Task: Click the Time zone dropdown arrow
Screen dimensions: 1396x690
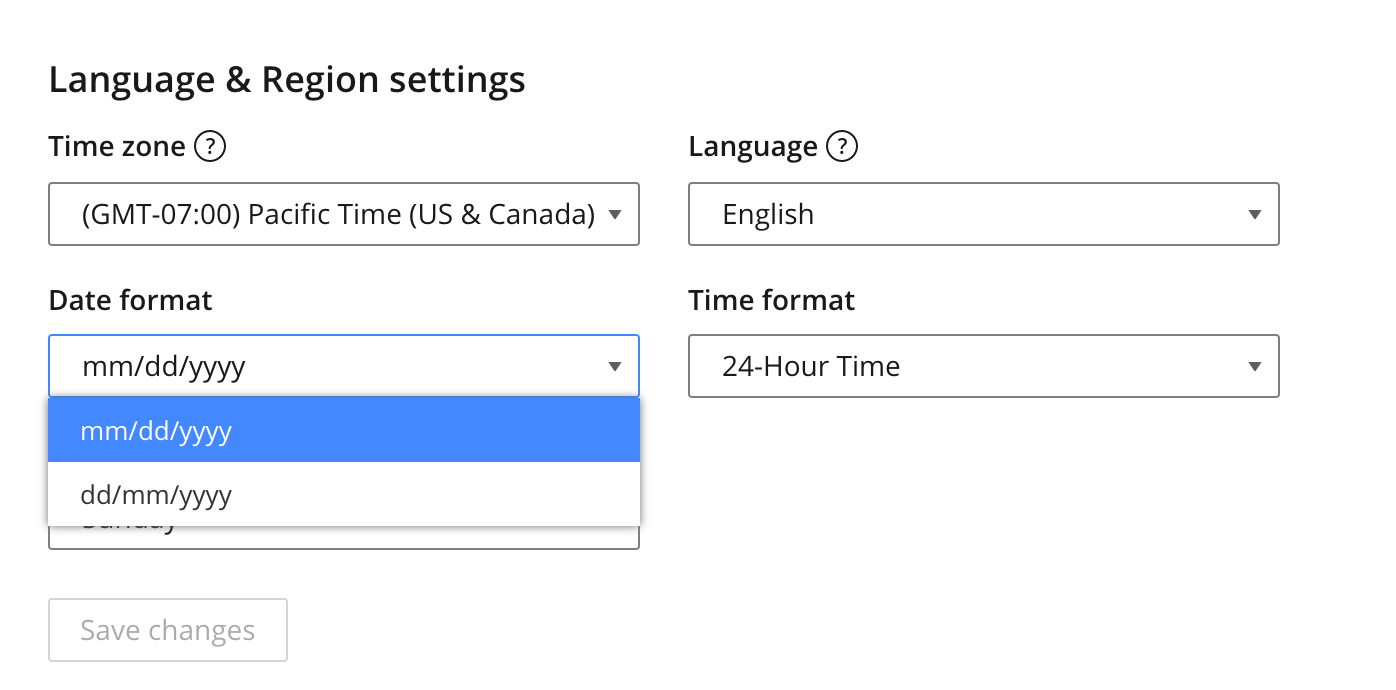Action: point(615,214)
